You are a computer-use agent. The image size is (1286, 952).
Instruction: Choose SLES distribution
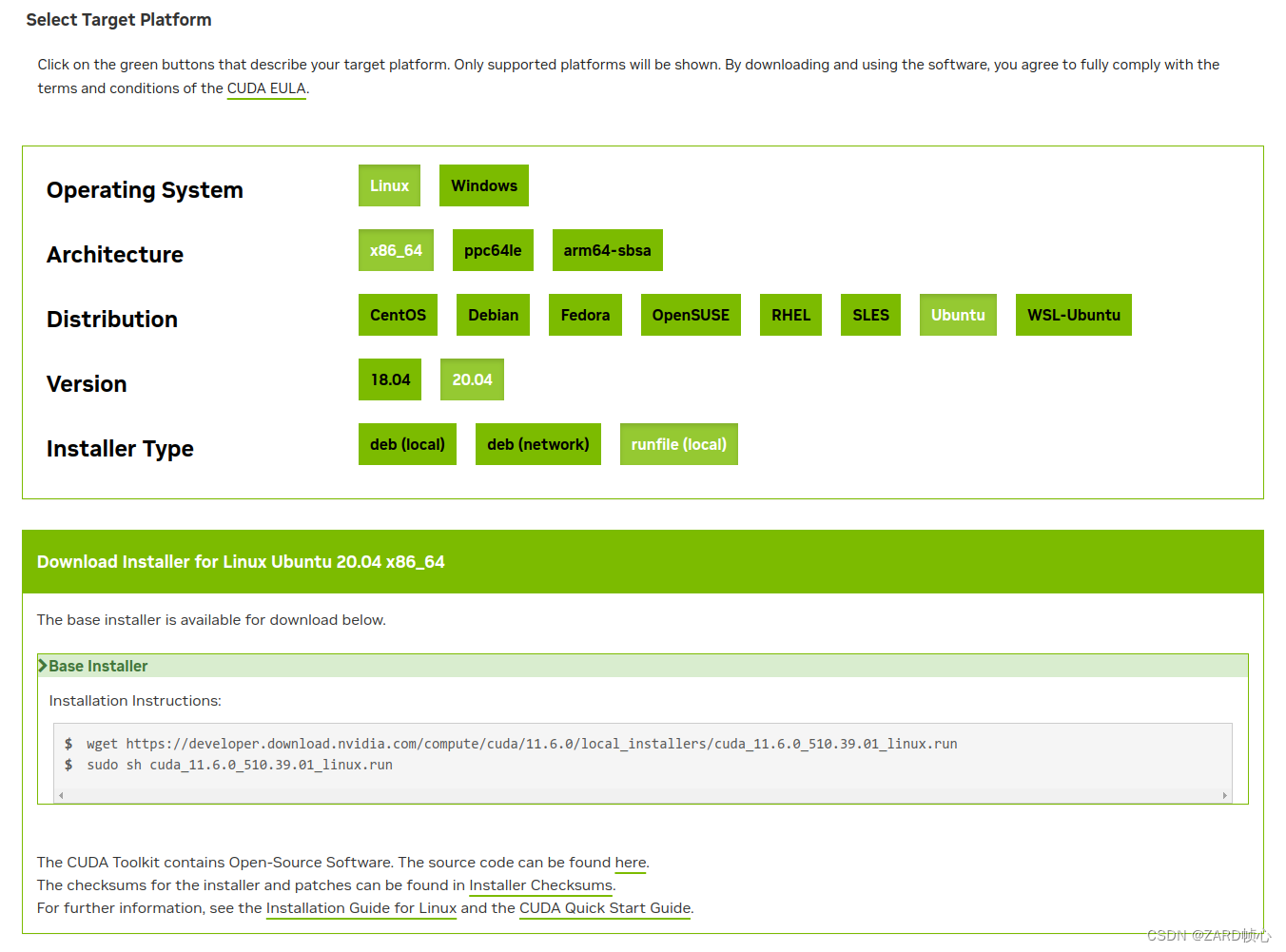point(870,315)
